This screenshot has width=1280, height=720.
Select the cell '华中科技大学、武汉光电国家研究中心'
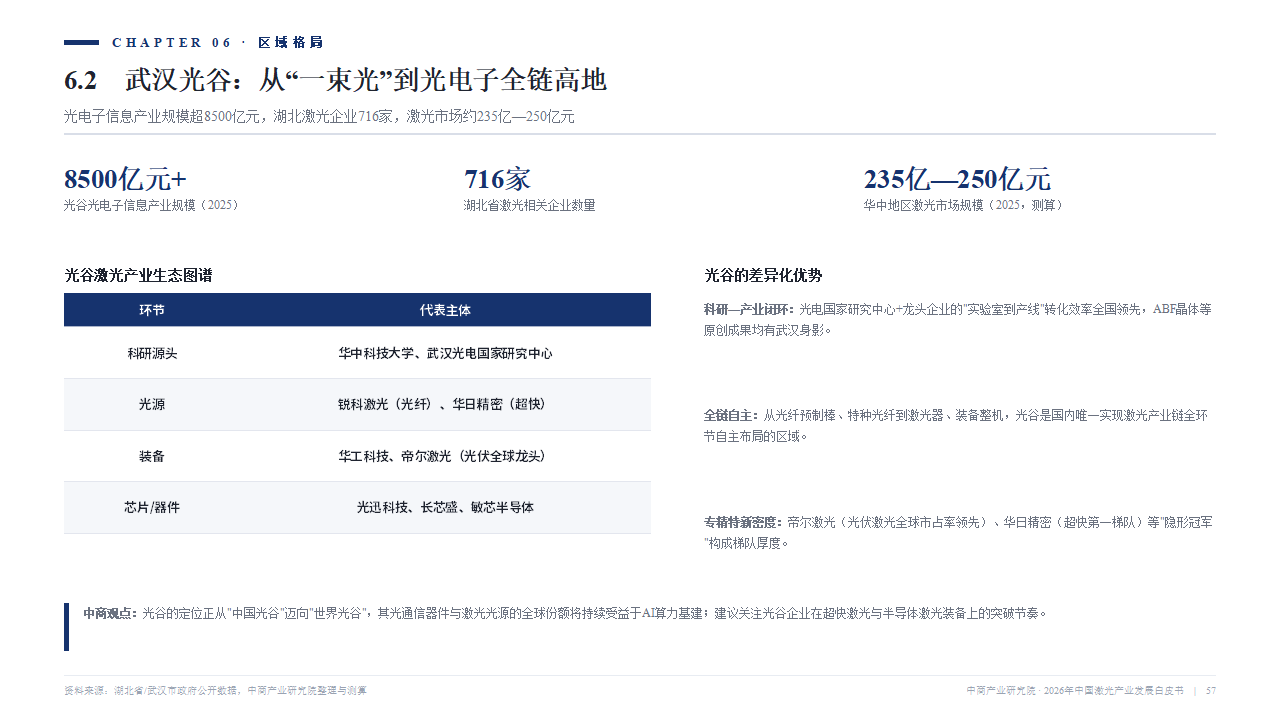tap(445, 353)
